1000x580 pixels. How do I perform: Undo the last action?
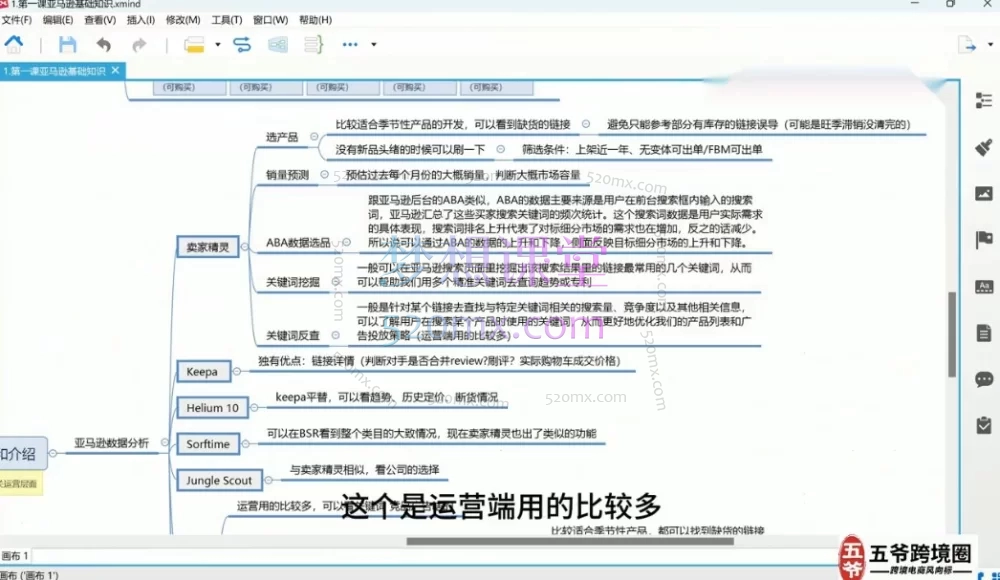click(x=103, y=45)
